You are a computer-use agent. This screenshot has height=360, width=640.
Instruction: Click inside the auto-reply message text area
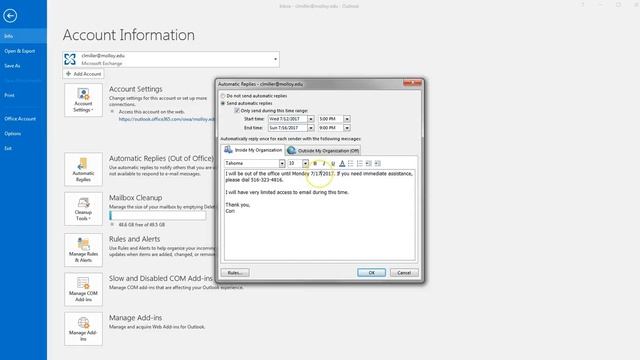320,215
